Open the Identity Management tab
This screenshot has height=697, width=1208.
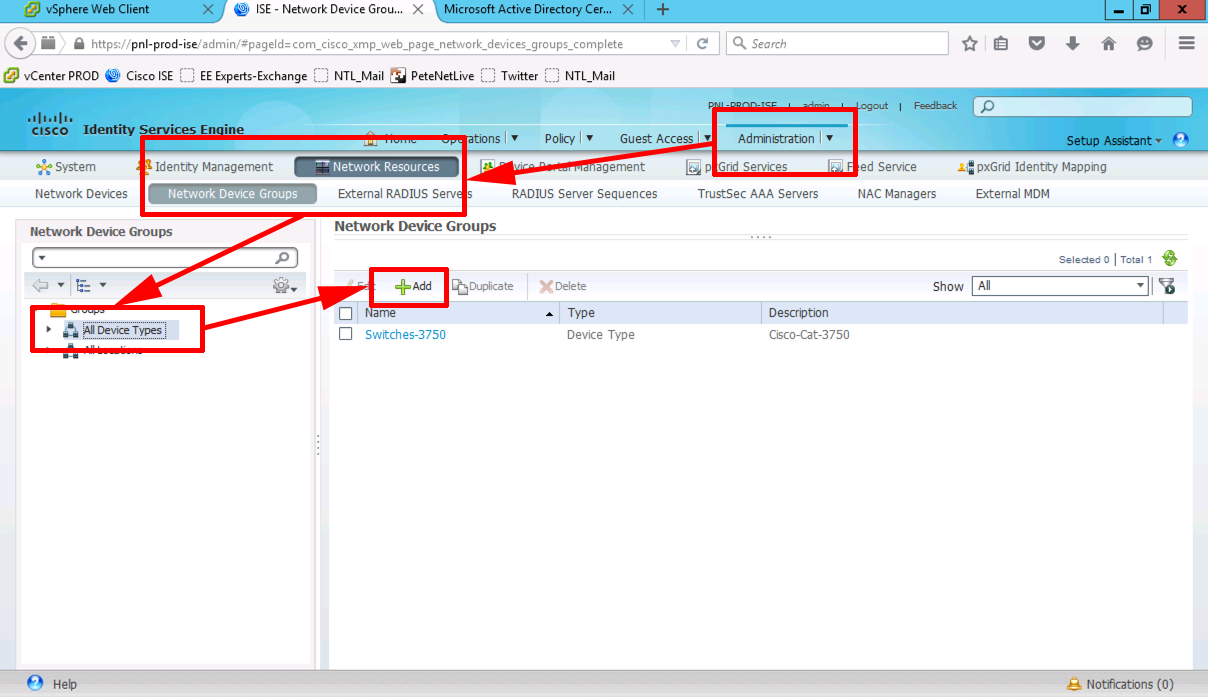point(205,167)
